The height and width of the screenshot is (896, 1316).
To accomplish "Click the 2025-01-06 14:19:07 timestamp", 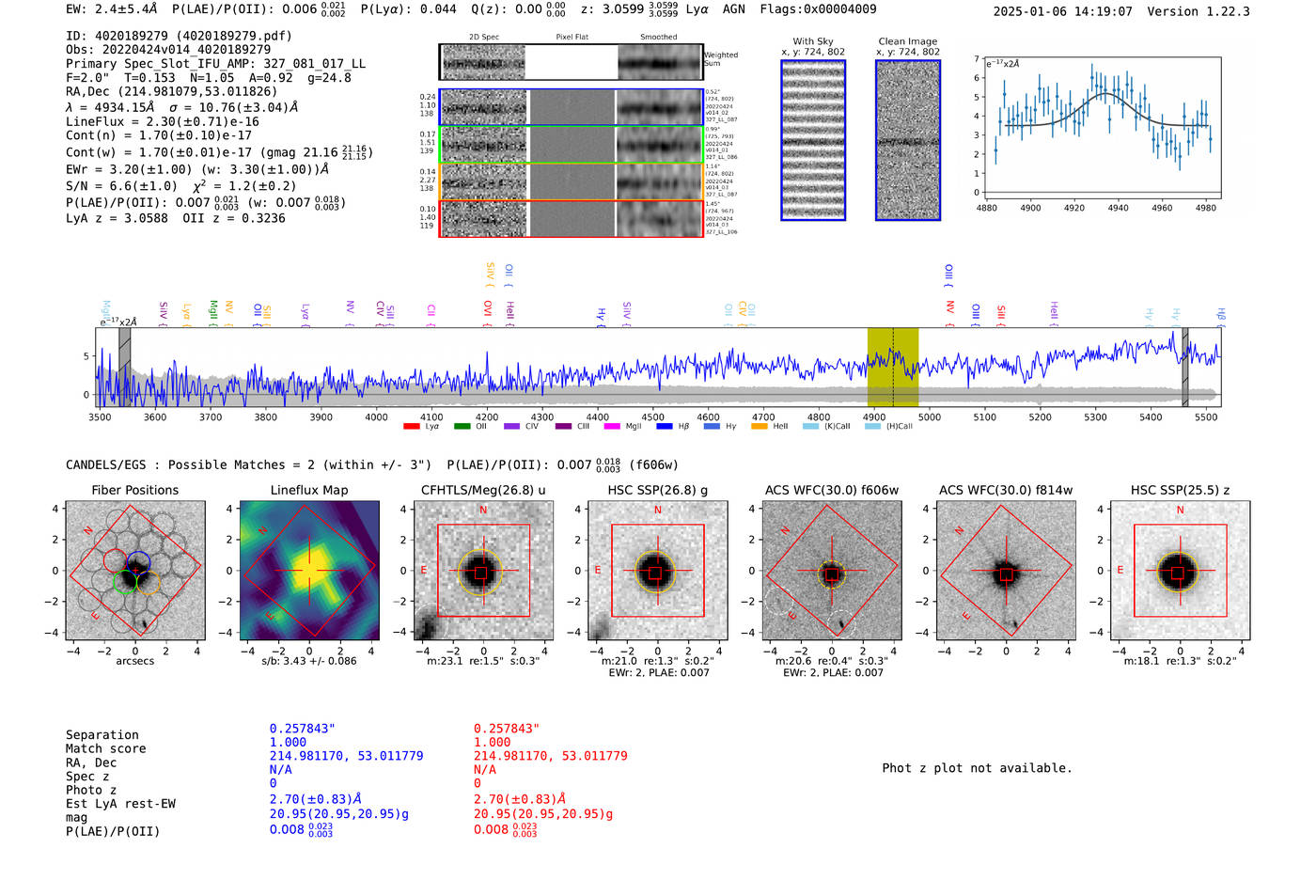I will pos(1062,11).
